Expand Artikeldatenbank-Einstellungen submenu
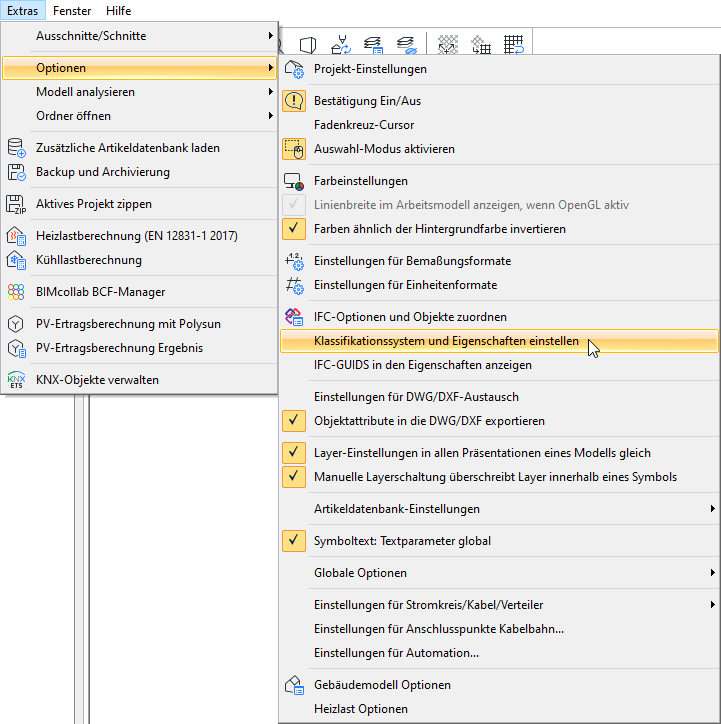721x724 pixels. (x=499, y=509)
